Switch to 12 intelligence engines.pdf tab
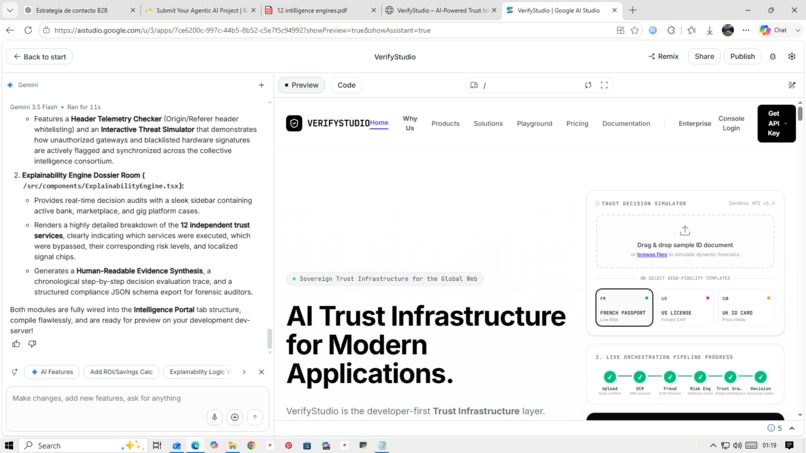Screen dimensions: 806x453 pos(320,10)
